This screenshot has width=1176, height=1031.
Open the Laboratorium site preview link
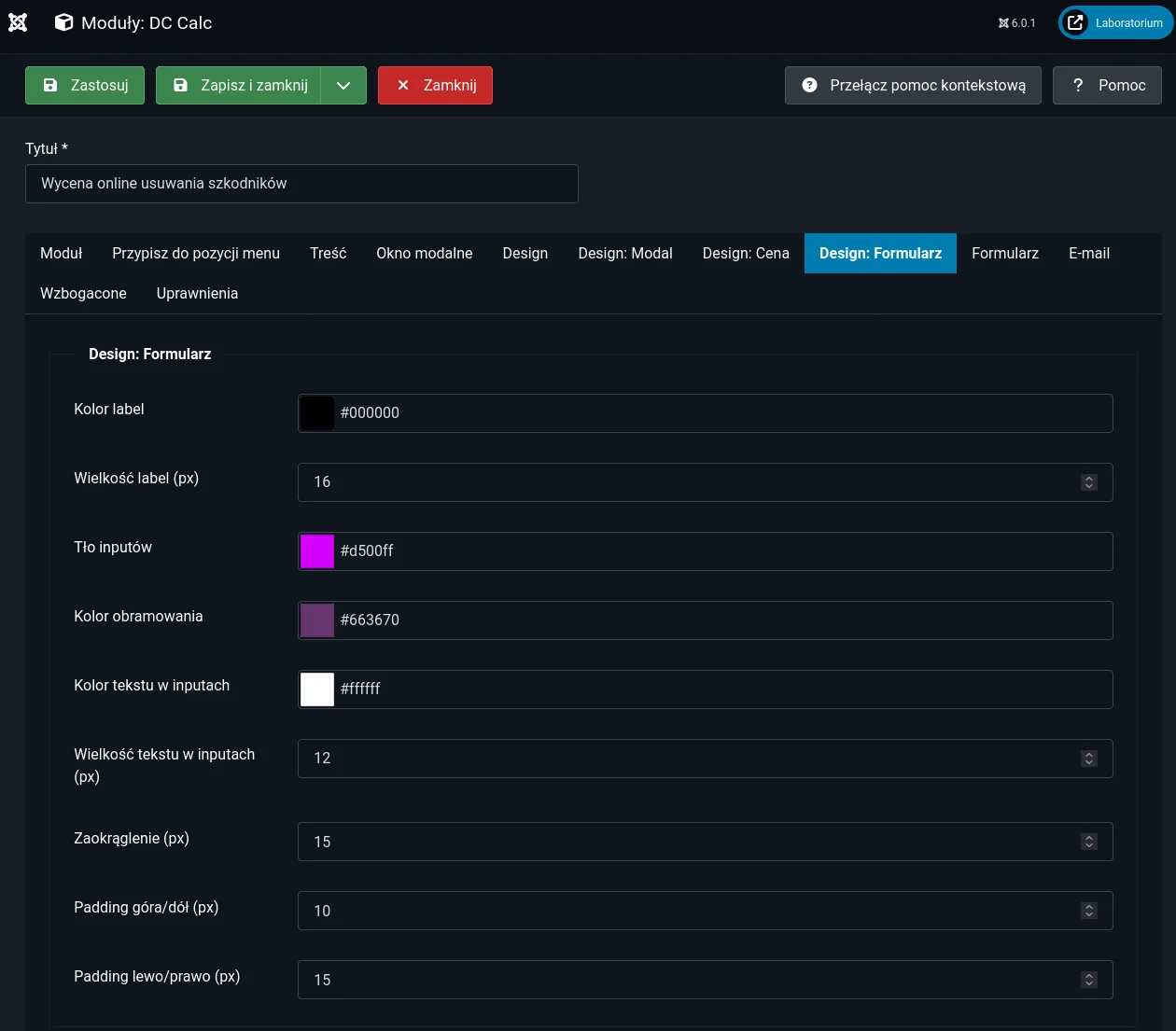tap(1115, 23)
